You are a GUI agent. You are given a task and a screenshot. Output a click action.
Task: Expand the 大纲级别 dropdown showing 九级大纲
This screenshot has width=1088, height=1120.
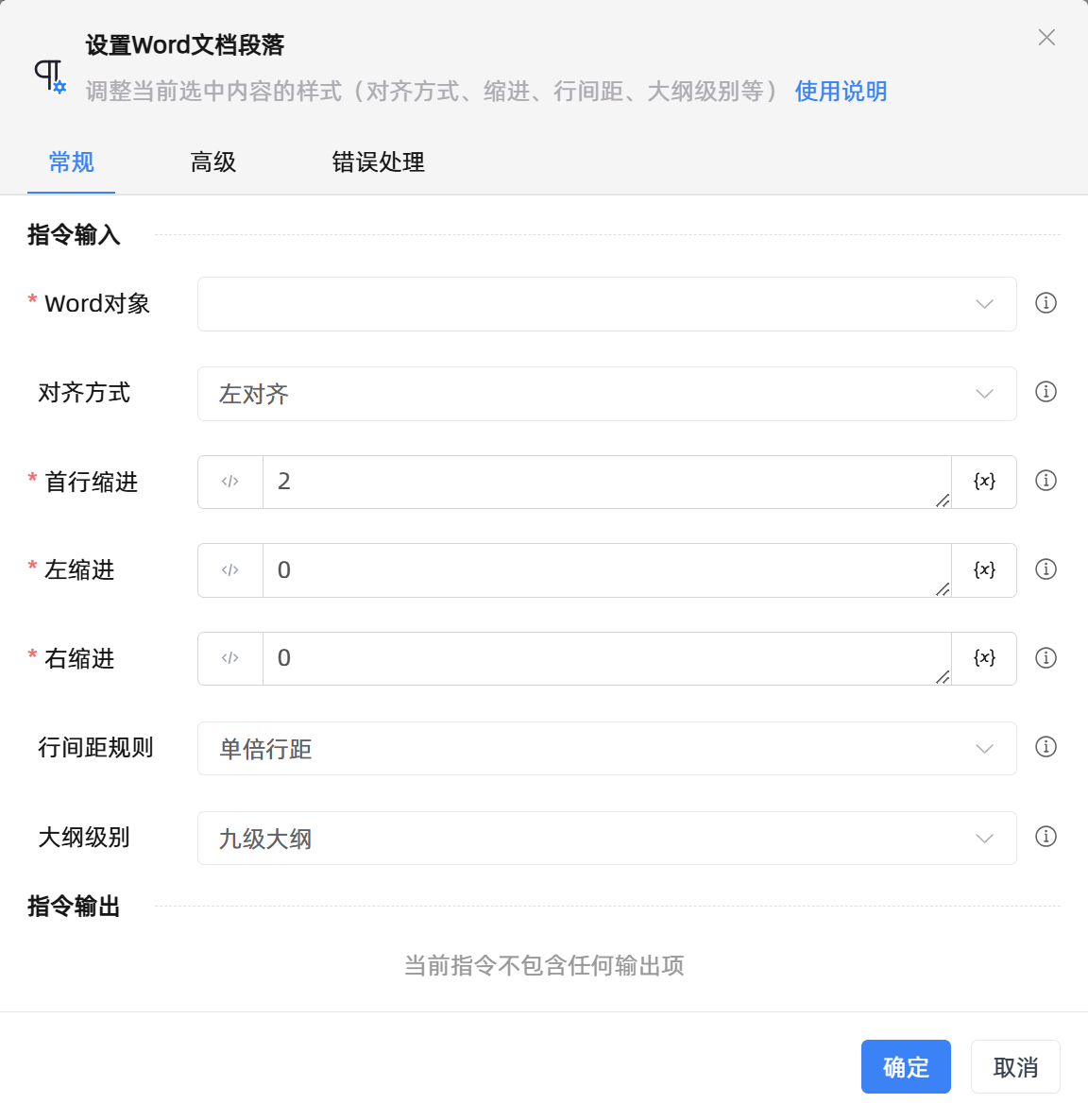606,838
